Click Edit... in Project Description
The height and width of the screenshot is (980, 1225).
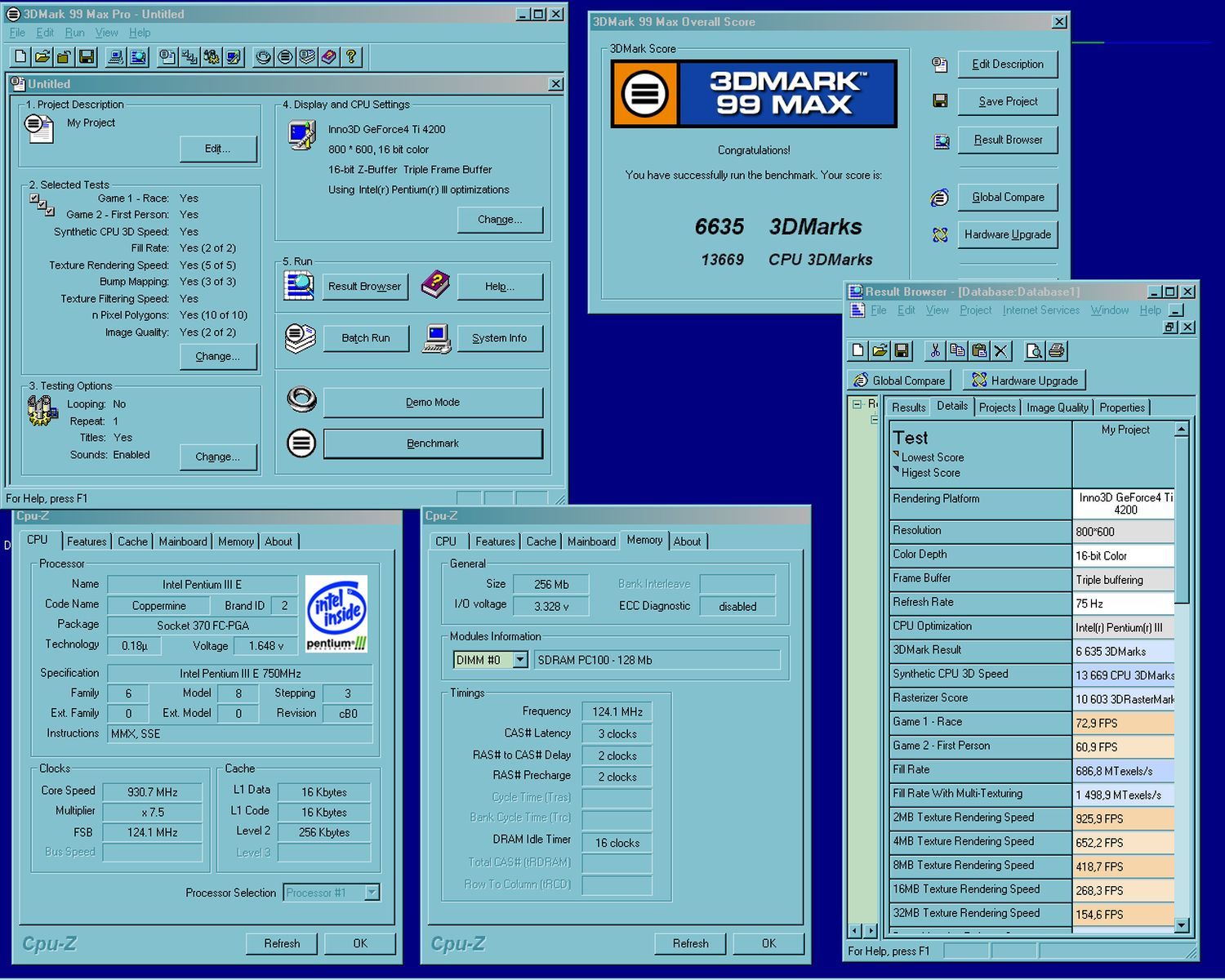coord(218,149)
